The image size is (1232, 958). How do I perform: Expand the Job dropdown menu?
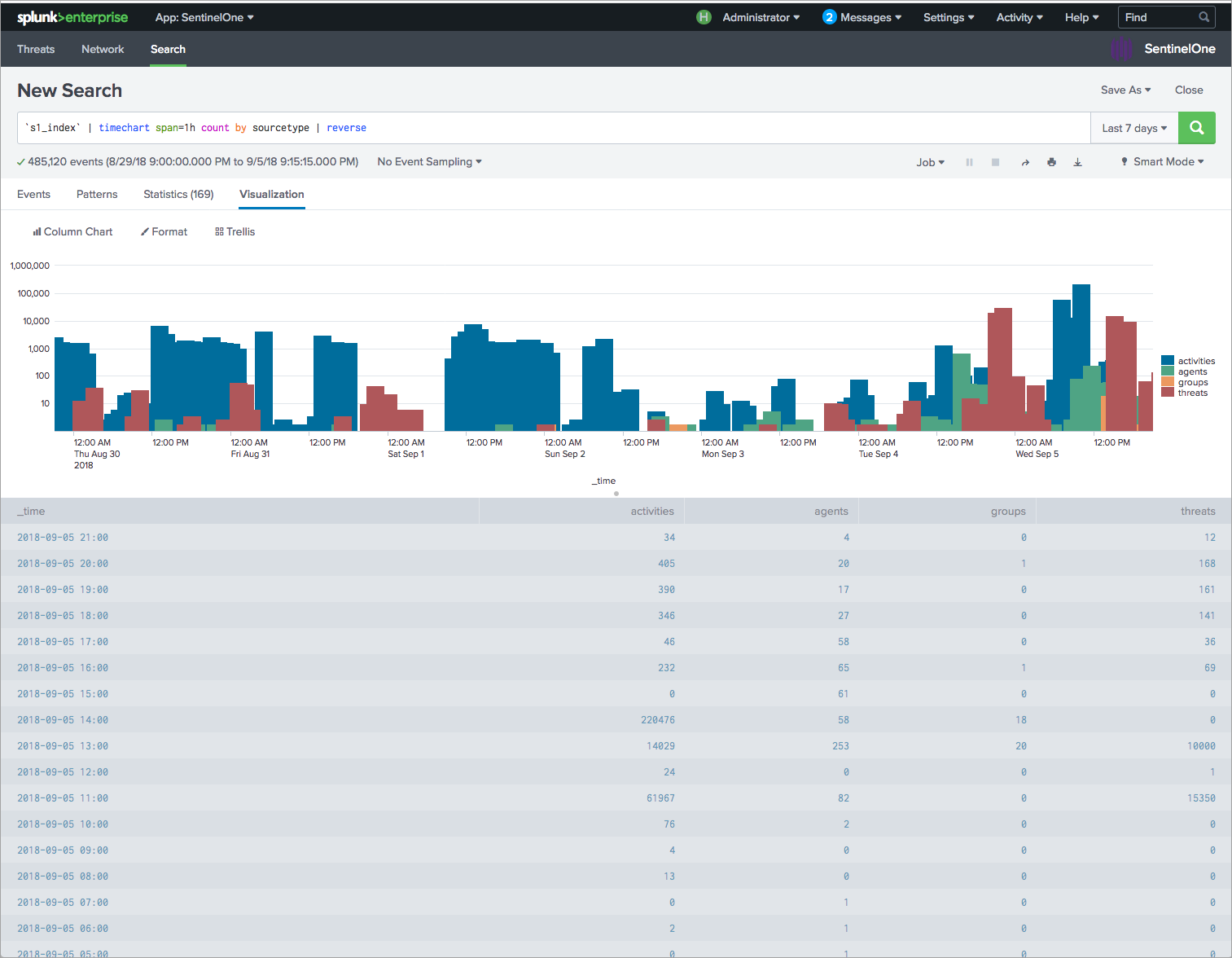[x=930, y=161]
